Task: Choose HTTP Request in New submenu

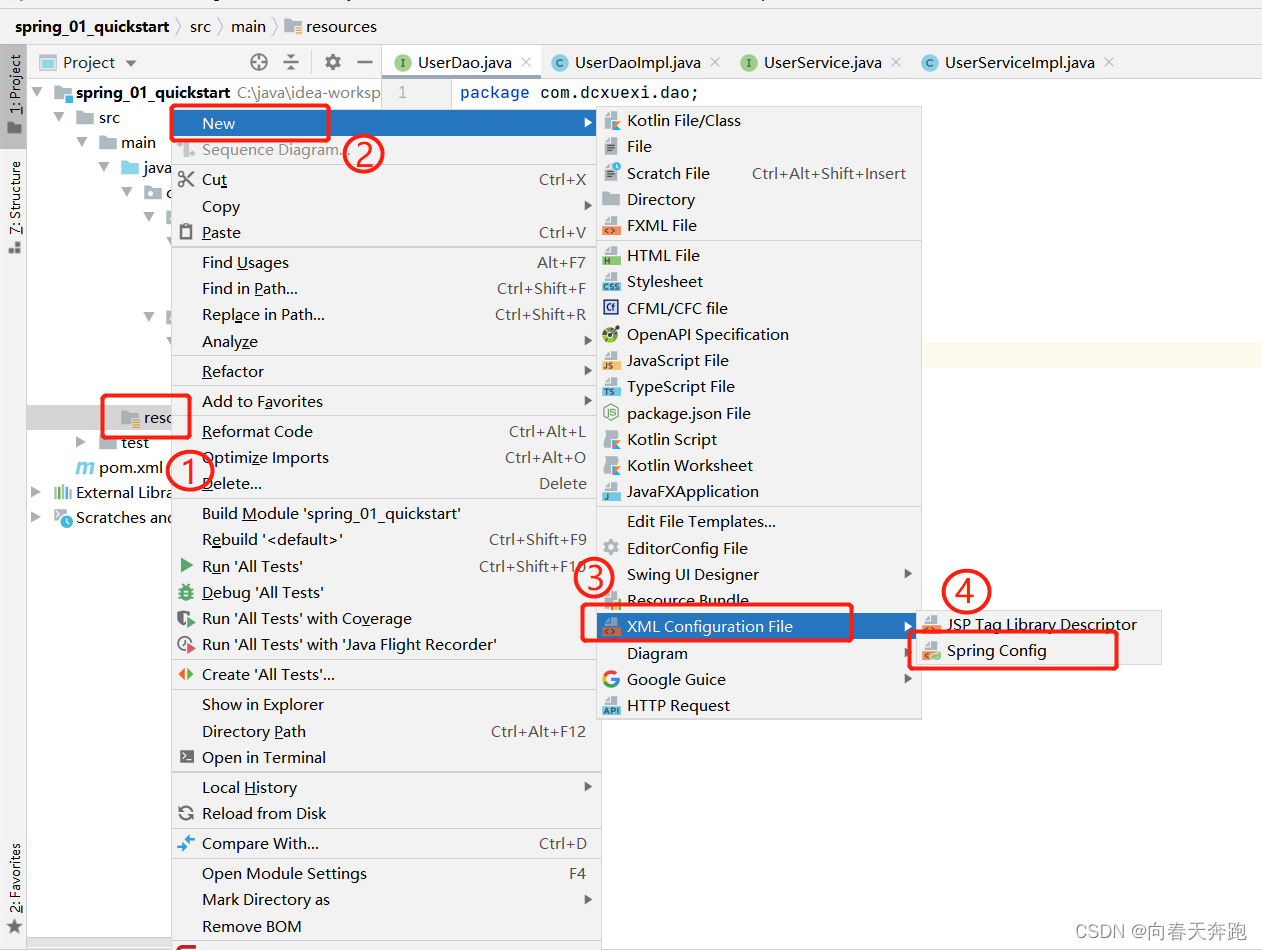Action: pos(758,705)
